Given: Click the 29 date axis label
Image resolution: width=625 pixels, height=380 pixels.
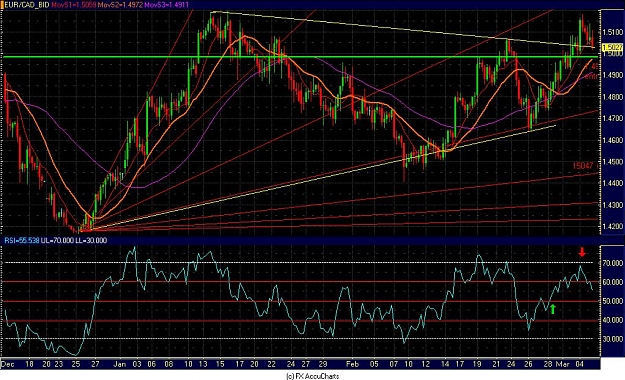Looking at the screenshot, I should click(323, 364).
